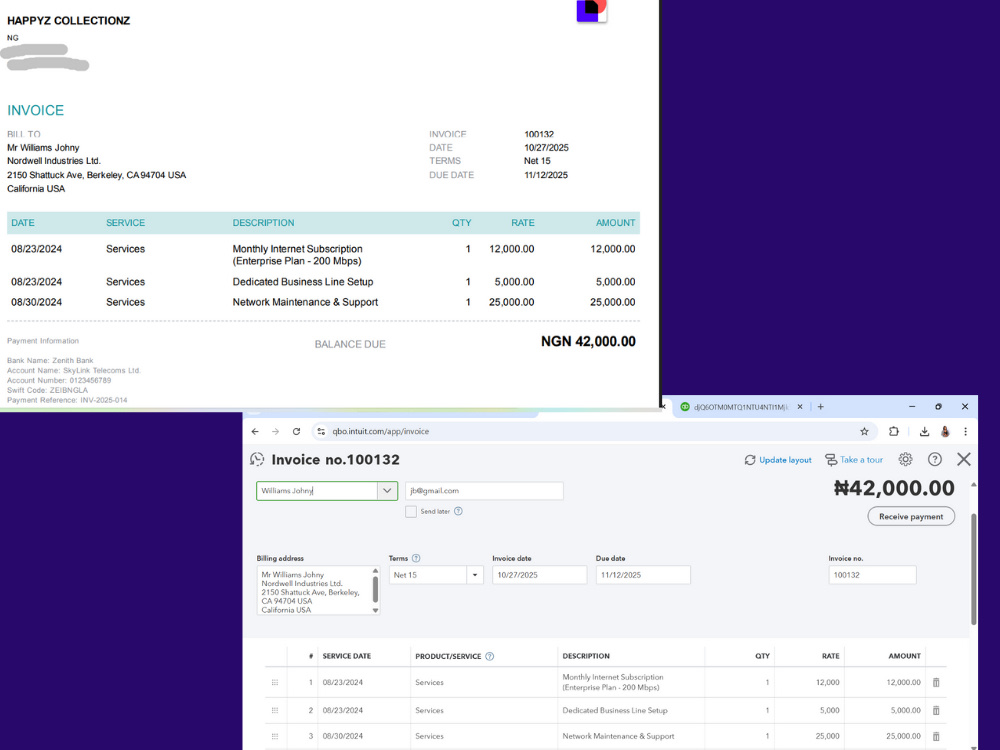Click the email field jb@gmail.com
1000x750 pixels.
point(484,490)
